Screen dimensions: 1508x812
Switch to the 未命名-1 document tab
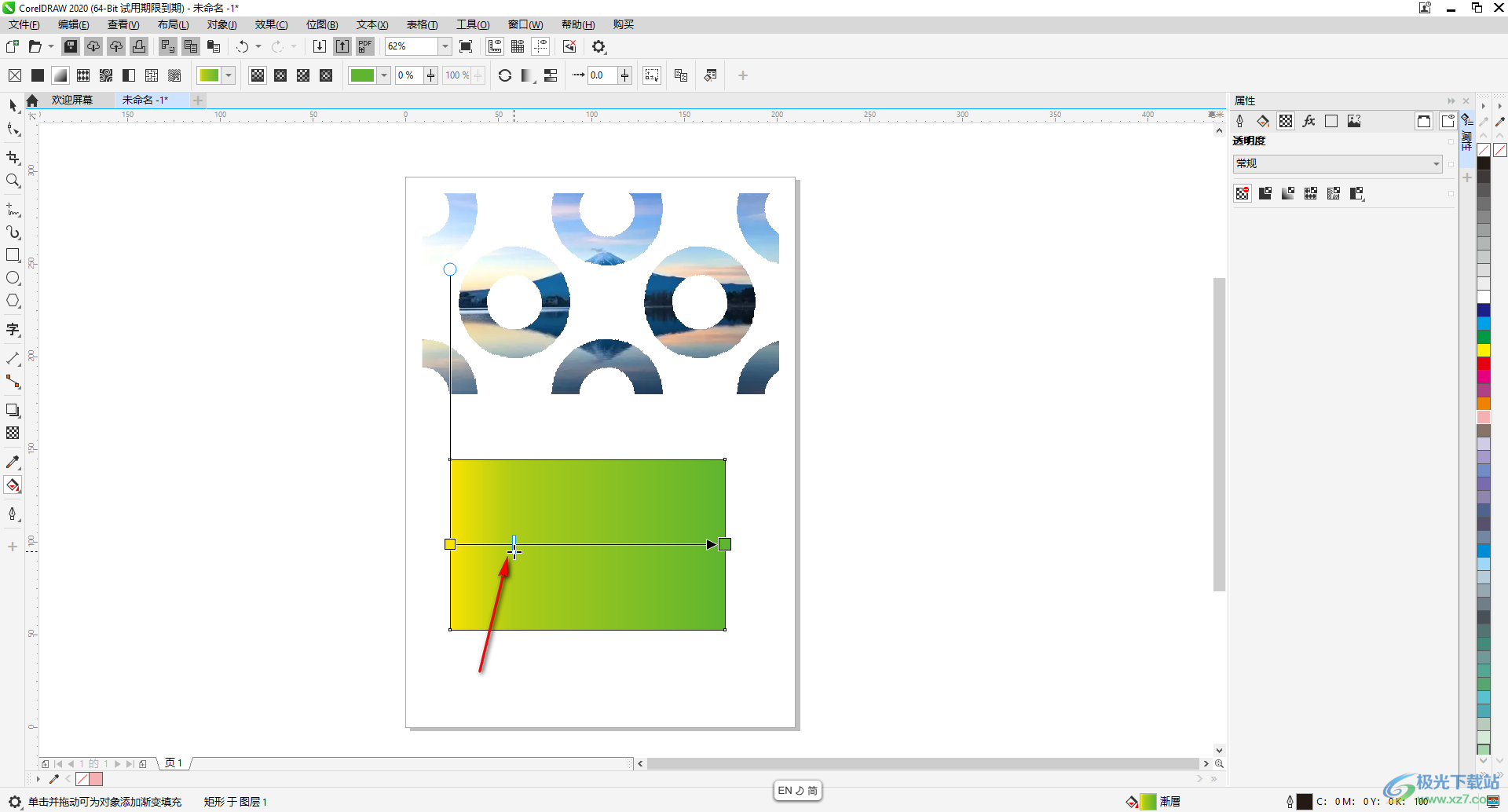(x=145, y=100)
